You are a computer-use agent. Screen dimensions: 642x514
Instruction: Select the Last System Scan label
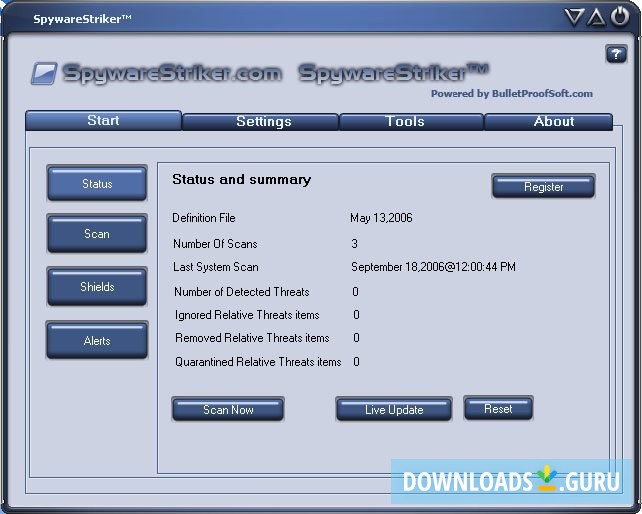pyautogui.click(x=216, y=267)
